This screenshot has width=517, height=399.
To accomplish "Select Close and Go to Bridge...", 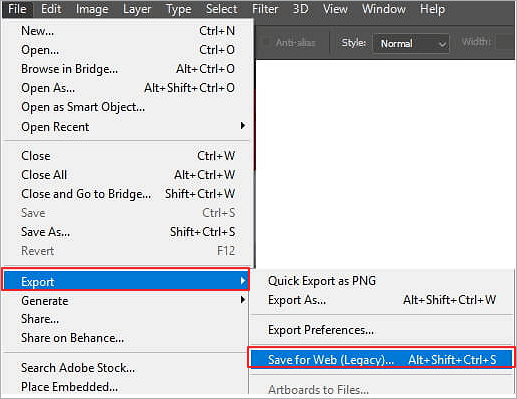I will click(127, 194).
